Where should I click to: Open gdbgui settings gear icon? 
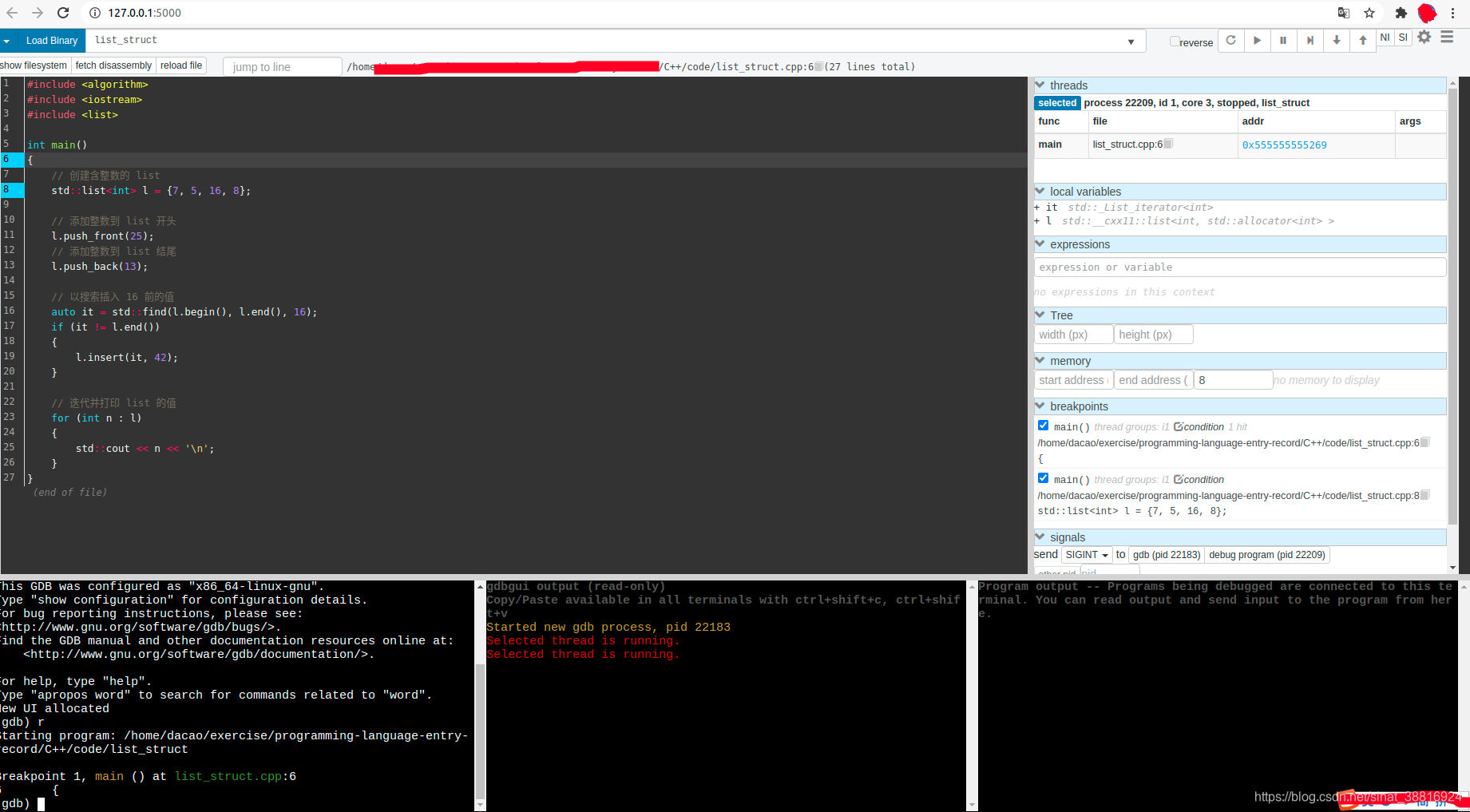(1424, 37)
